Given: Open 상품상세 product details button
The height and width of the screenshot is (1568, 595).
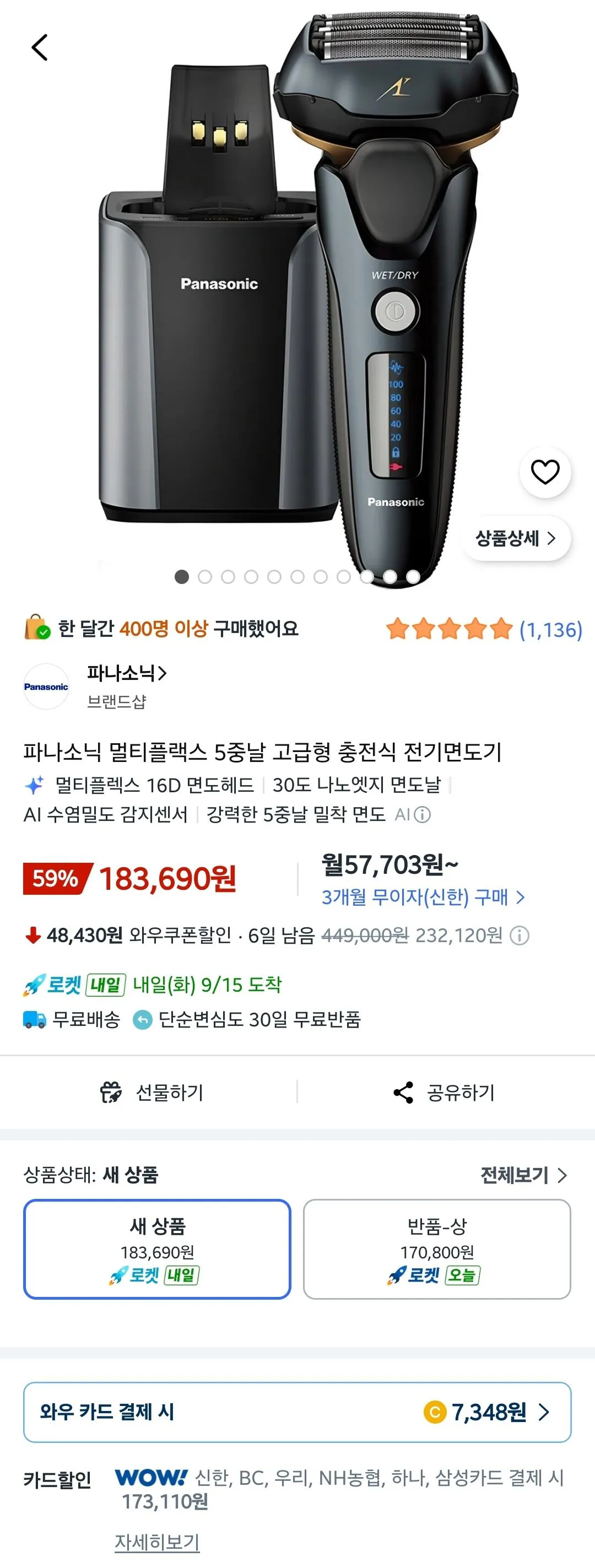Looking at the screenshot, I should pyautogui.click(x=516, y=538).
